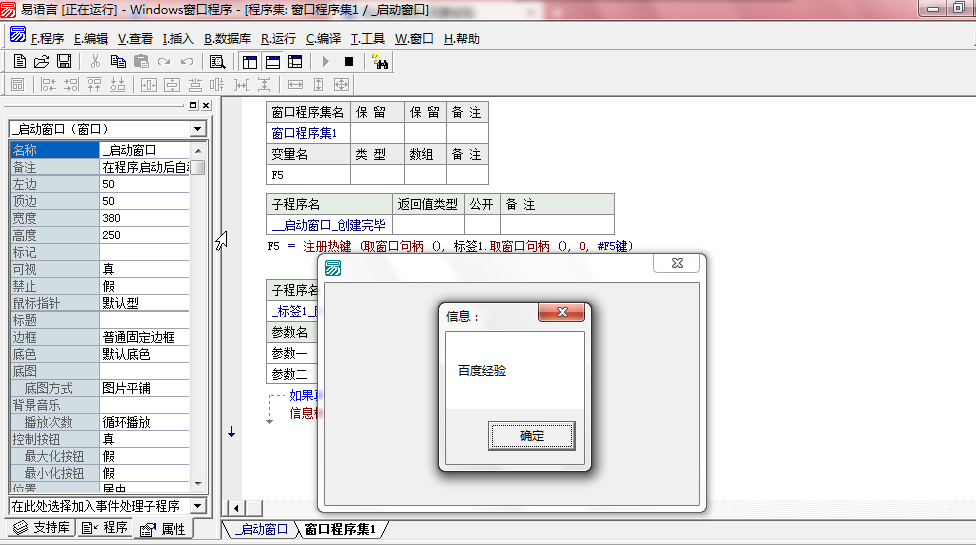Click the Find magnifier toolbar icon
The width and height of the screenshot is (976, 545).
(217, 62)
